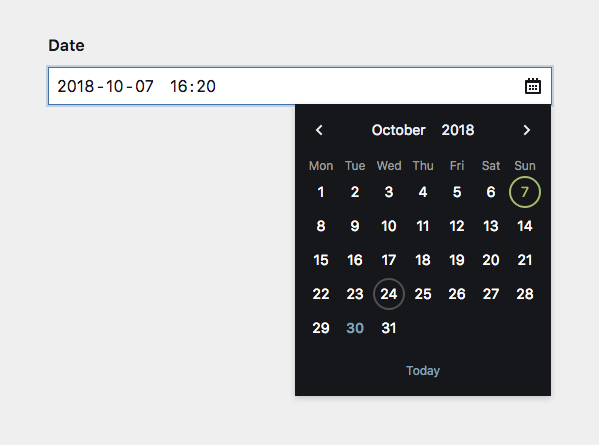
Task: Pick date 9 under Tue column
Action: (355, 226)
